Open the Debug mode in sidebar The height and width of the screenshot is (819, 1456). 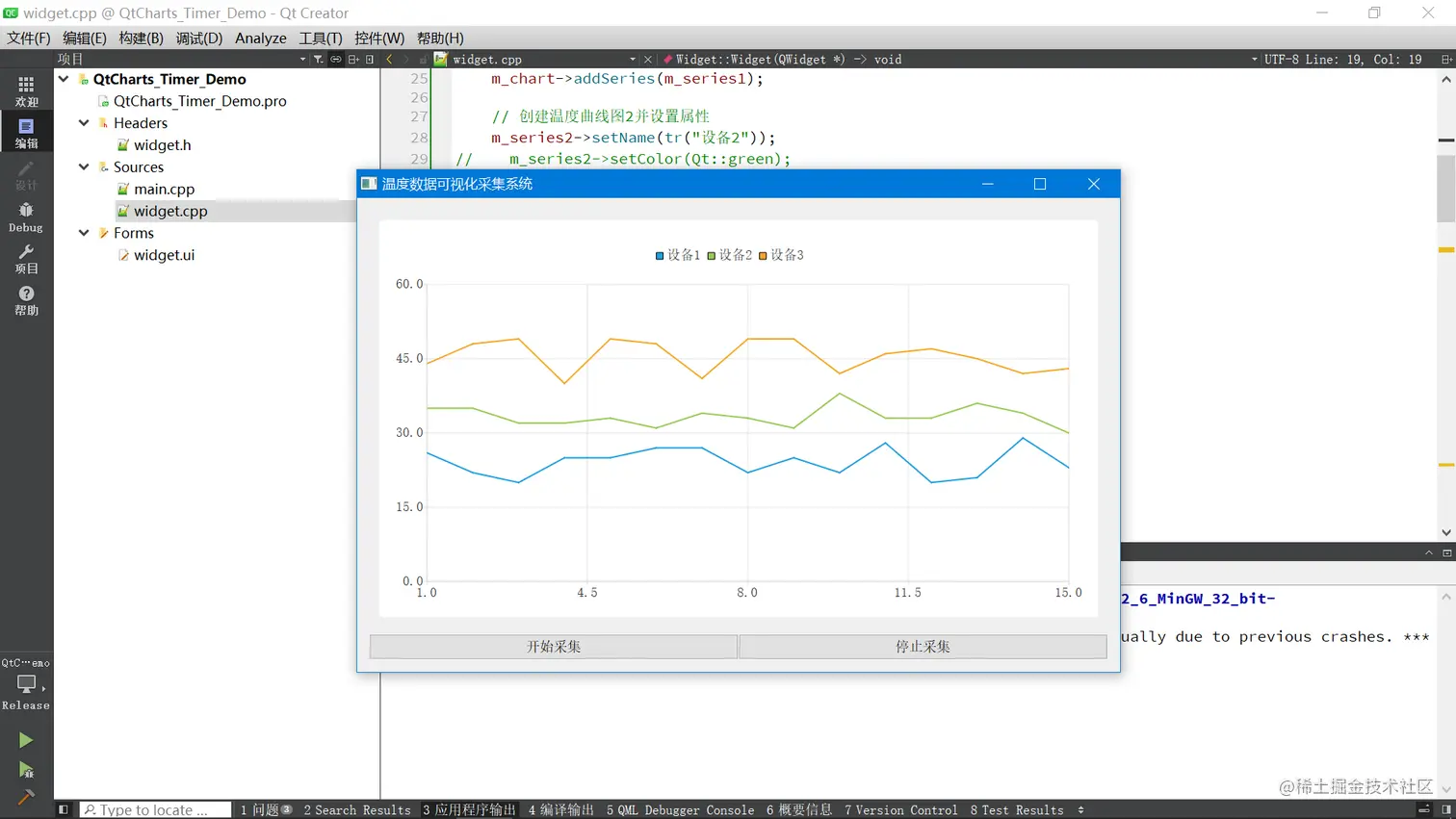[26, 218]
